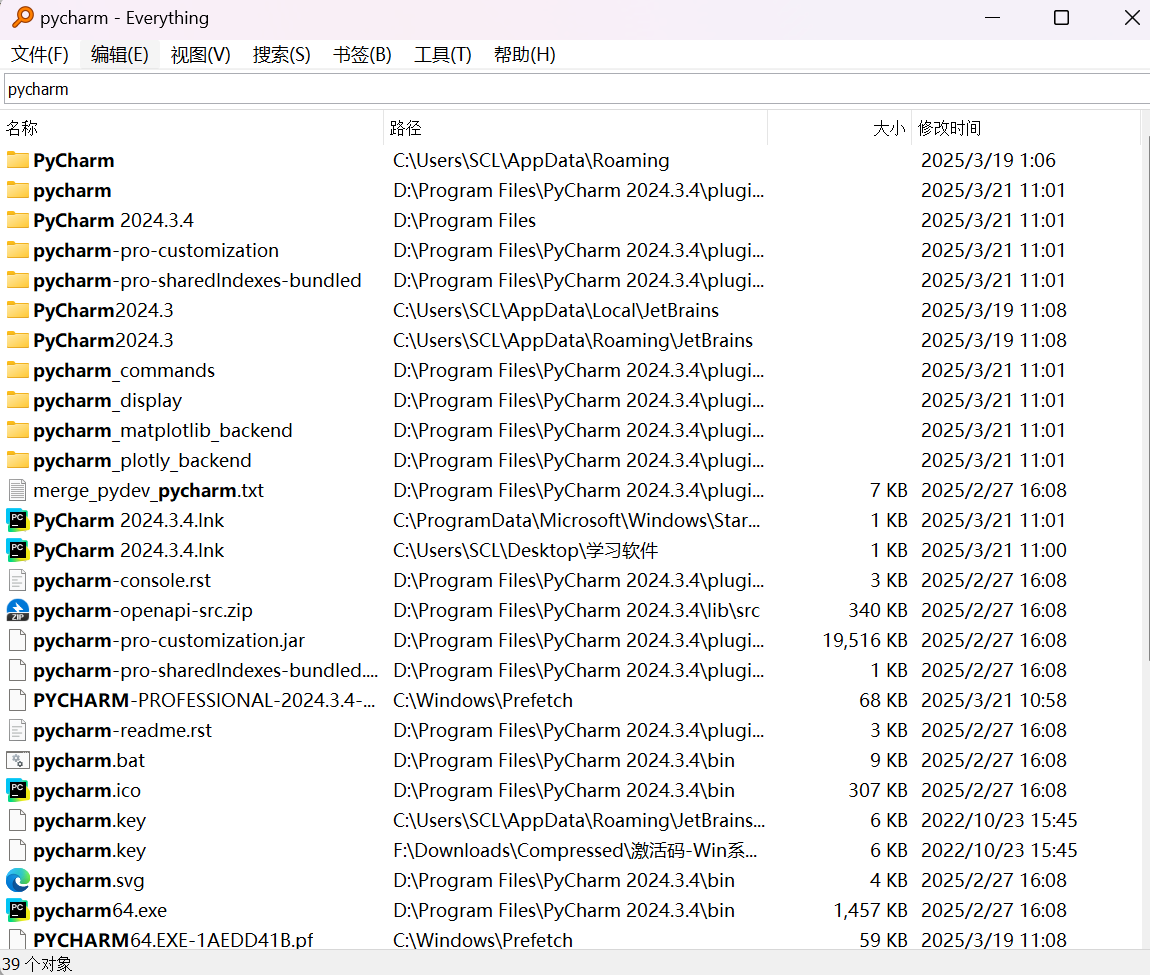Open the 书签(B) menu
The width and height of the screenshot is (1150, 975).
pos(362,55)
